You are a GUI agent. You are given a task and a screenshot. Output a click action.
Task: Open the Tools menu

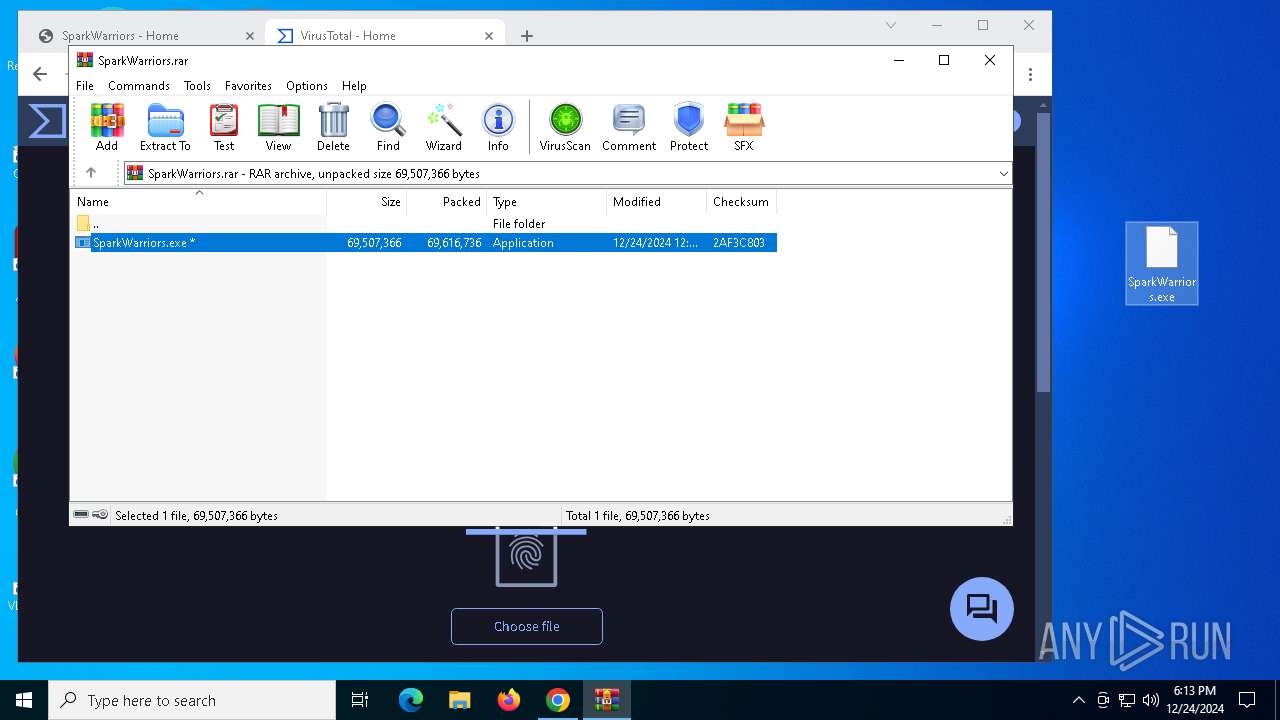(x=197, y=86)
